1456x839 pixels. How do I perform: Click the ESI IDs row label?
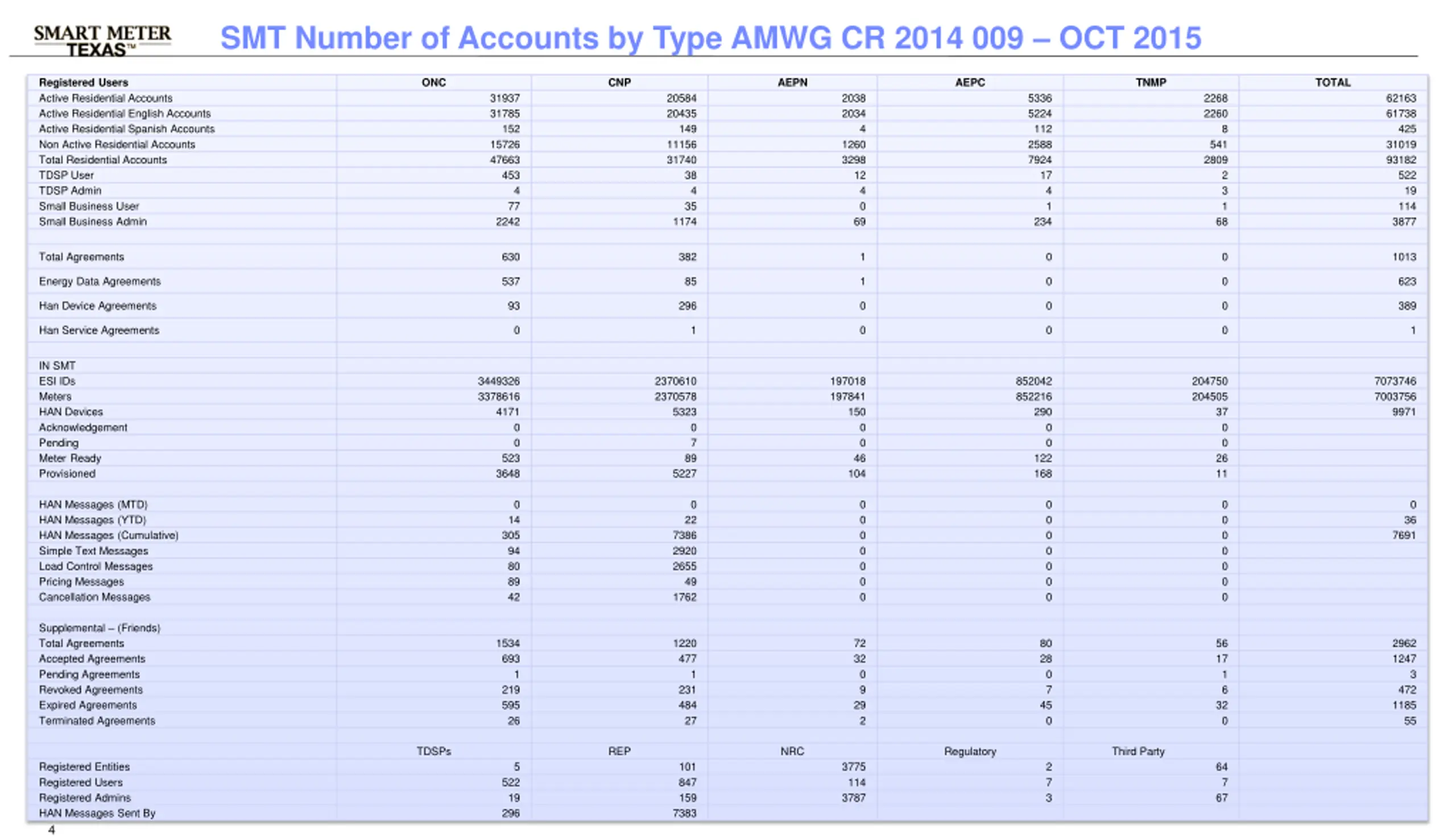click(x=57, y=381)
